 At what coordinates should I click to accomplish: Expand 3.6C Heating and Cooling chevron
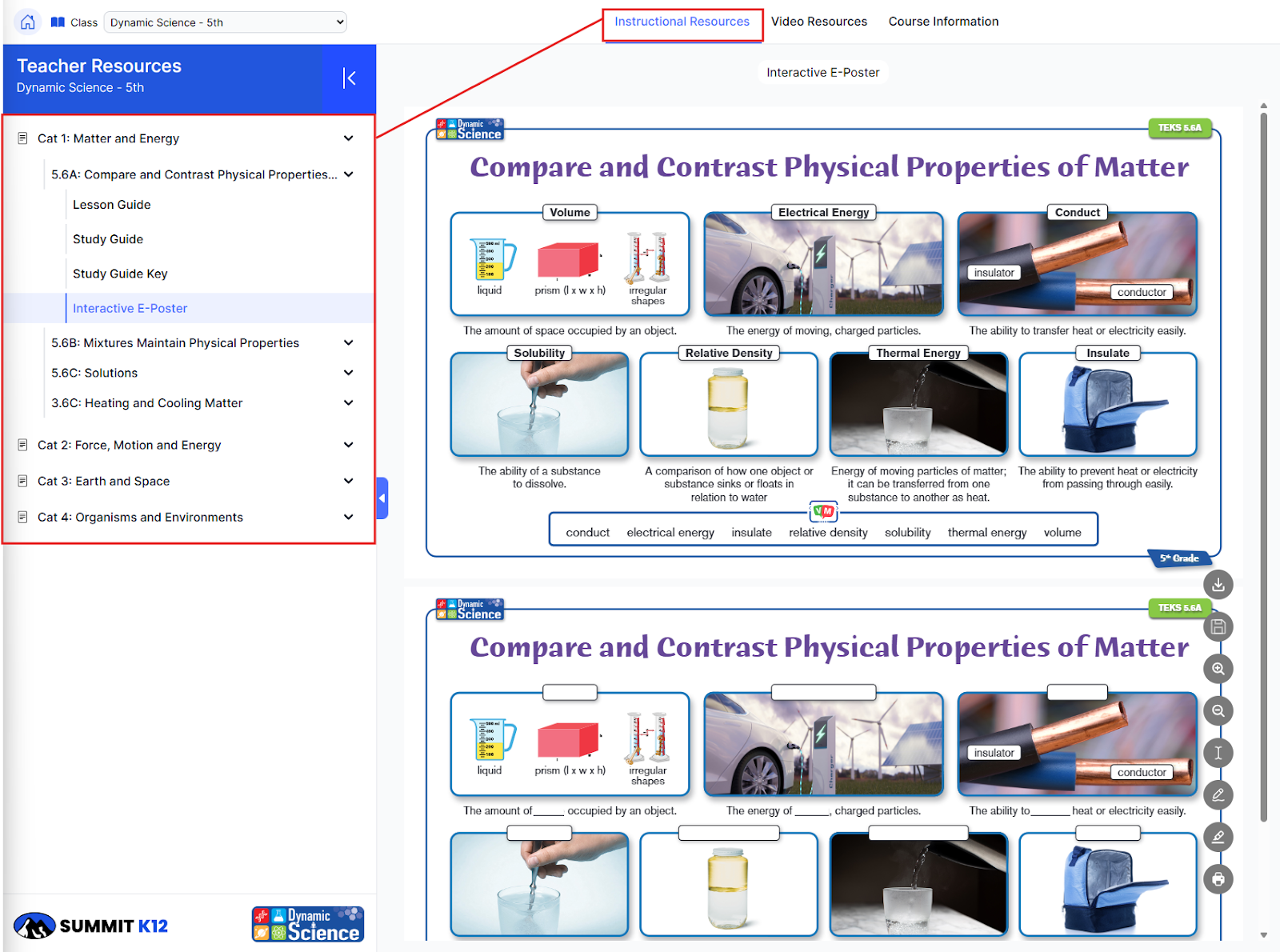[x=349, y=402]
